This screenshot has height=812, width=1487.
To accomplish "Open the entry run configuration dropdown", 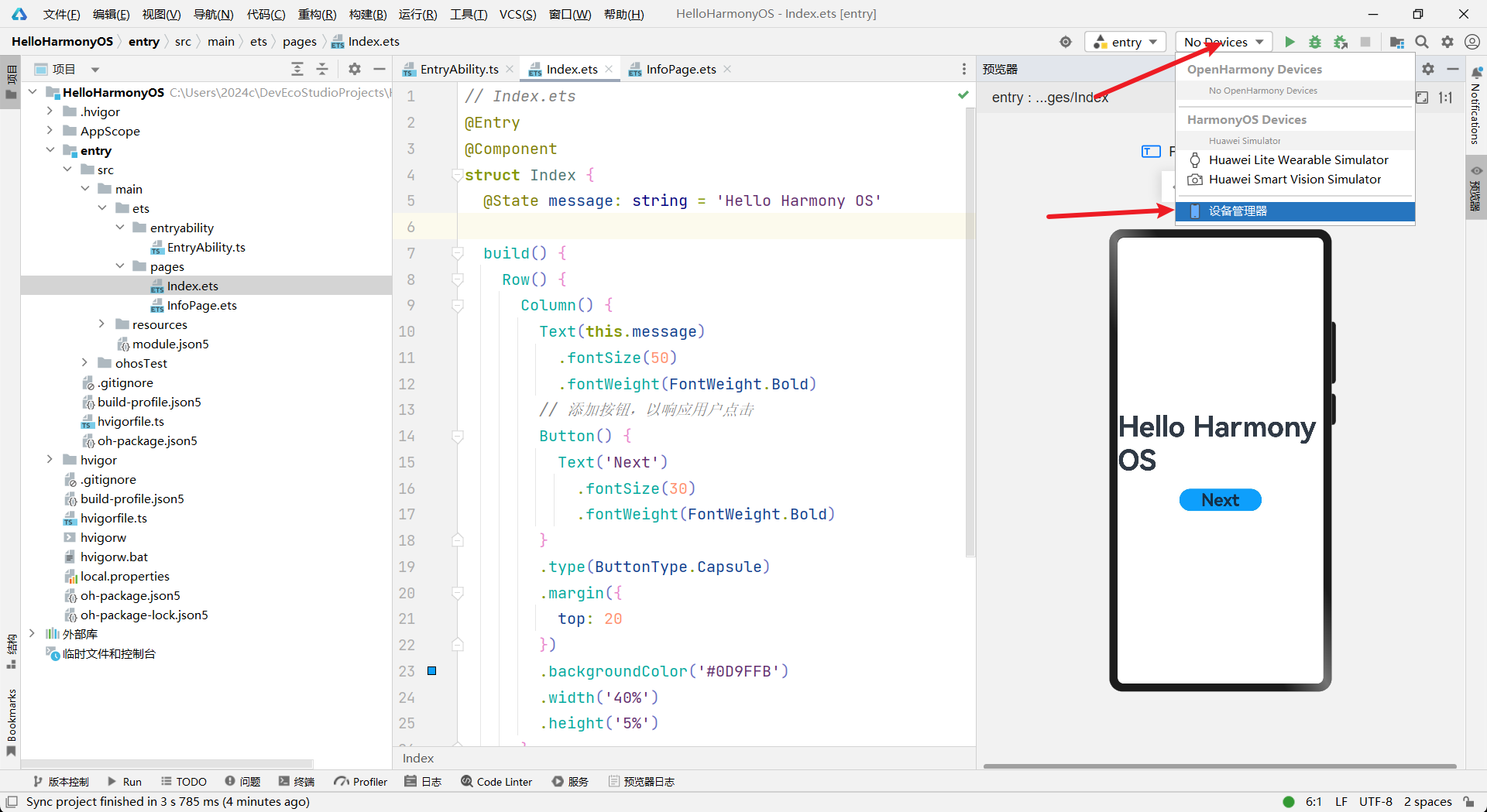I will pyautogui.click(x=1125, y=42).
